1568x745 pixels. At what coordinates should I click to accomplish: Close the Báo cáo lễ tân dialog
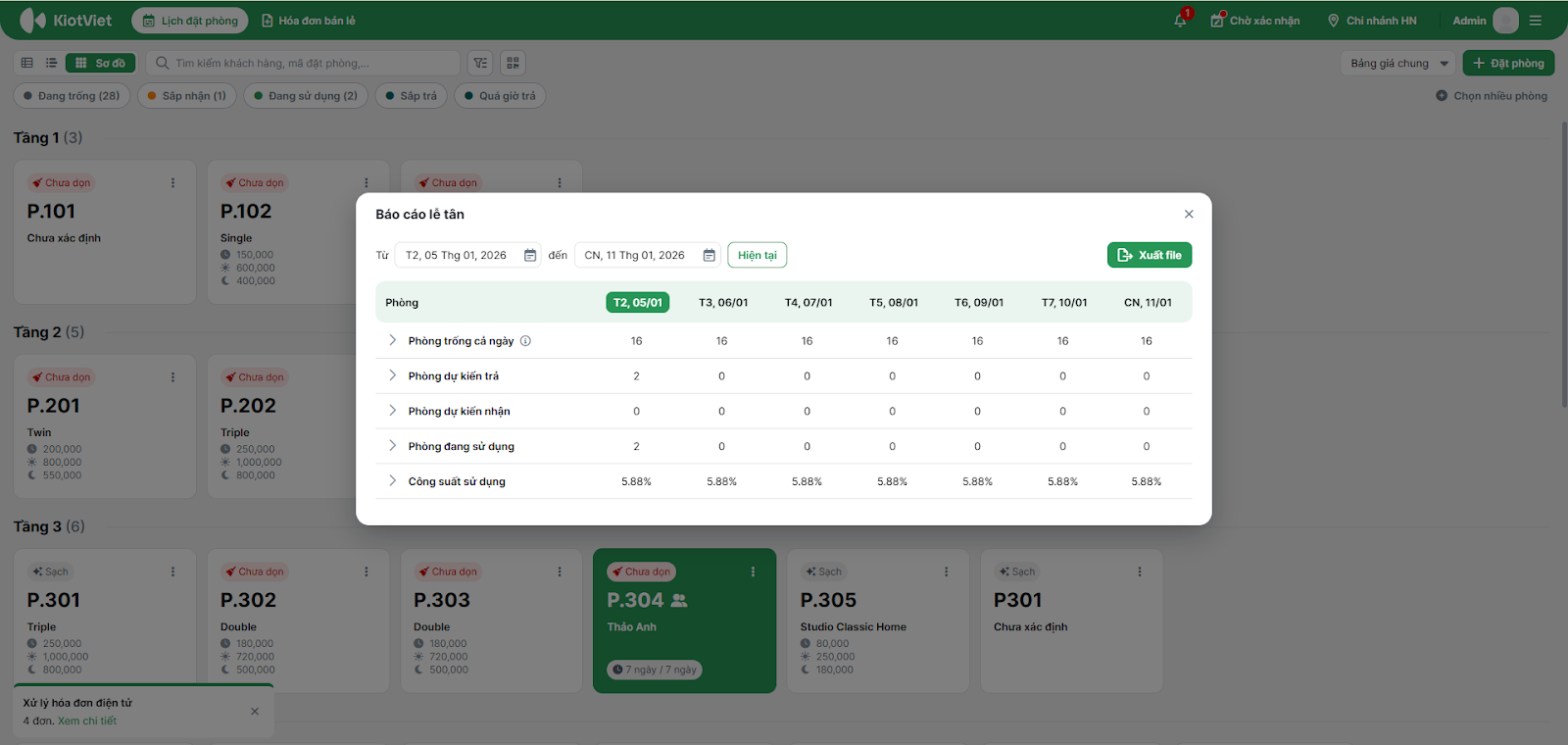click(1189, 214)
